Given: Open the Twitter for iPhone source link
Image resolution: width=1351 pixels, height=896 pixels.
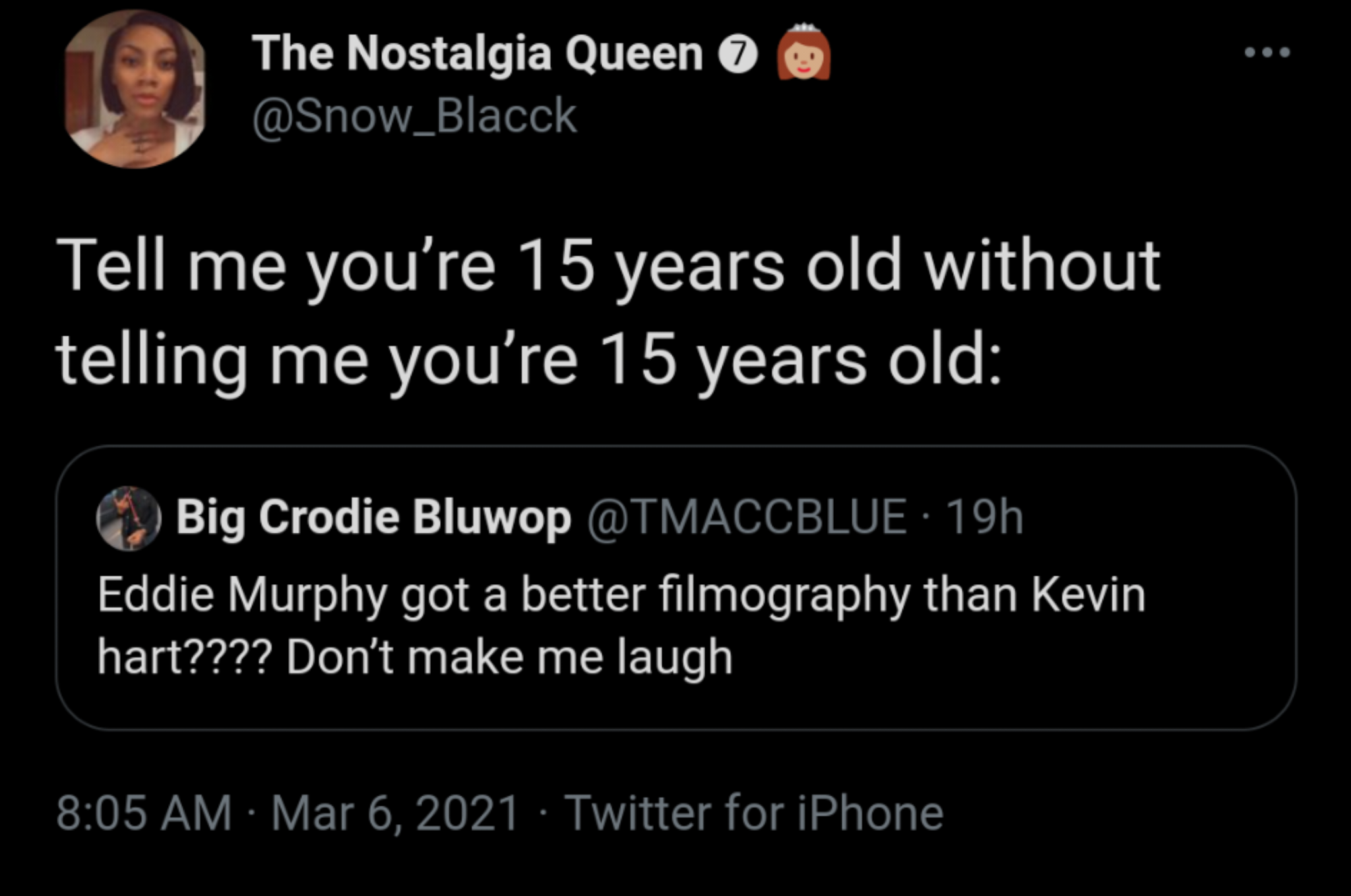Looking at the screenshot, I should coord(753,813).
